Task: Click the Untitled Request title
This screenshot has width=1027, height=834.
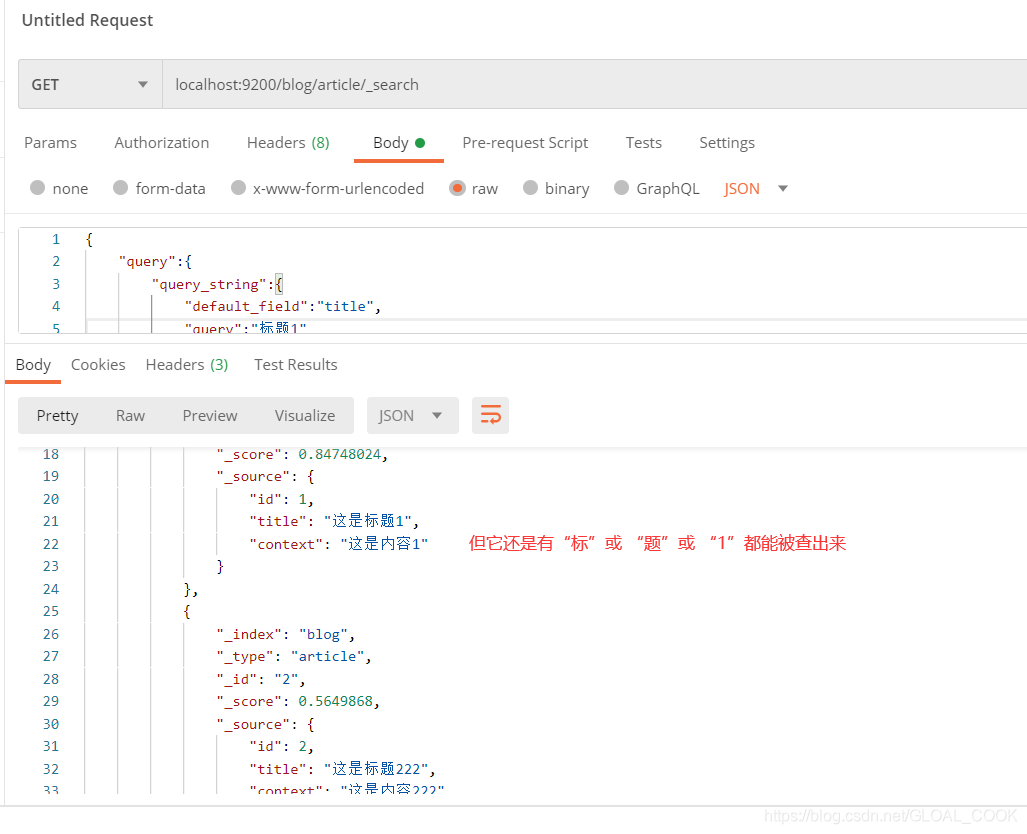Action: (87, 20)
